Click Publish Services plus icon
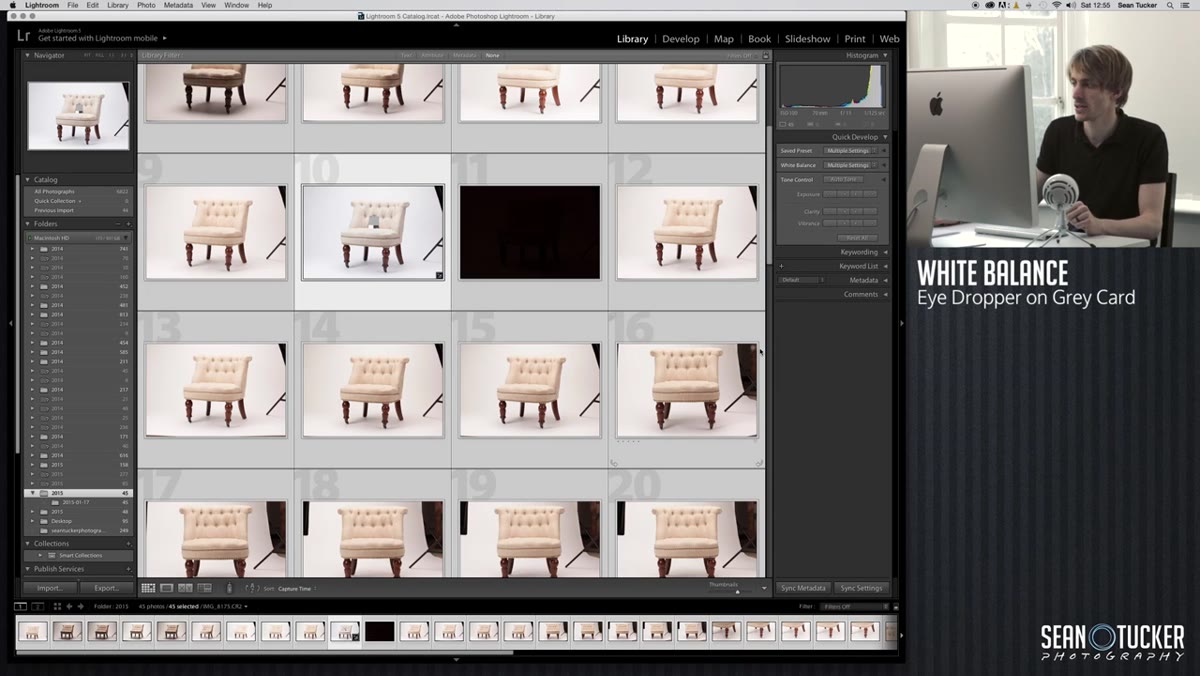 pyautogui.click(x=128, y=569)
